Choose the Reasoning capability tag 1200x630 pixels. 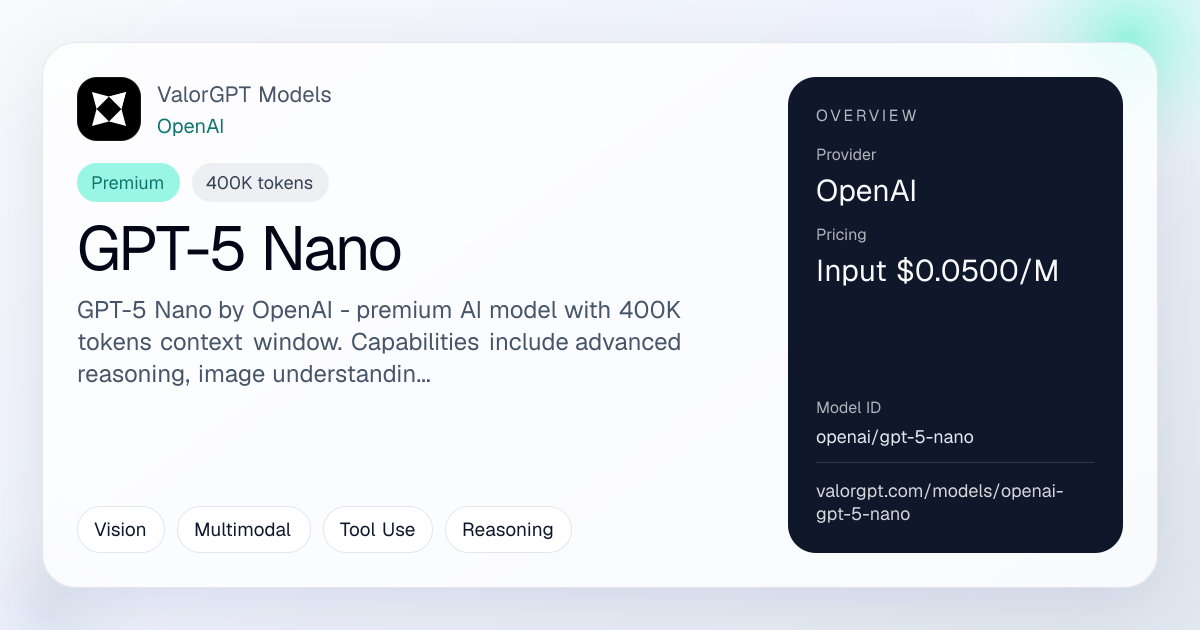point(508,530)
